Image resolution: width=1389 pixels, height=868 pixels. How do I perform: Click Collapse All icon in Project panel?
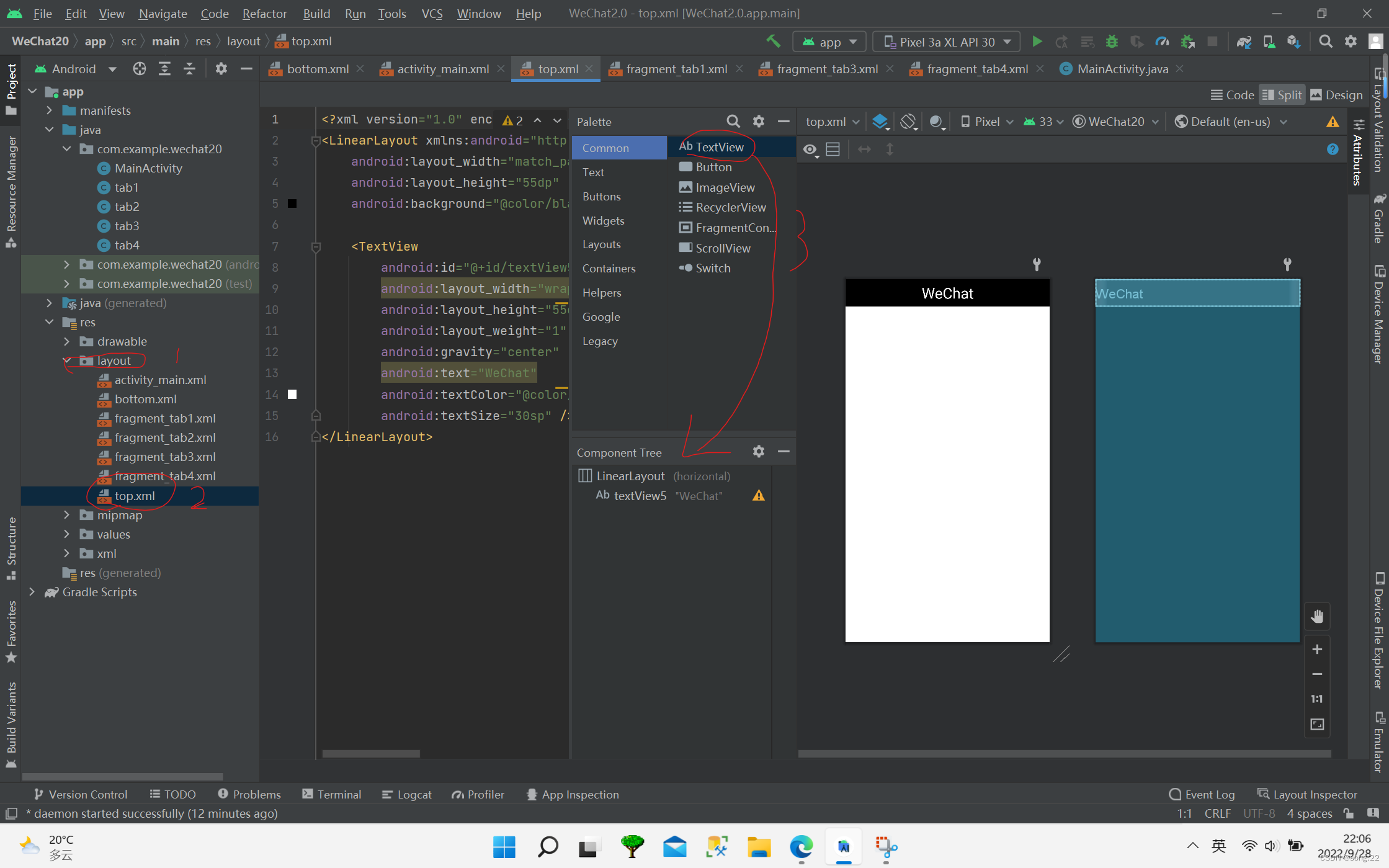189,69
